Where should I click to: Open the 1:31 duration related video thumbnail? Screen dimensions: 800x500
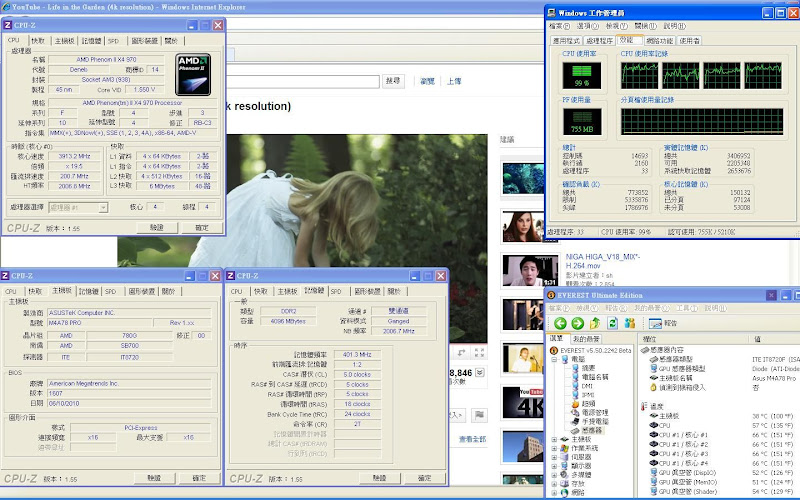tap(530, 270)
